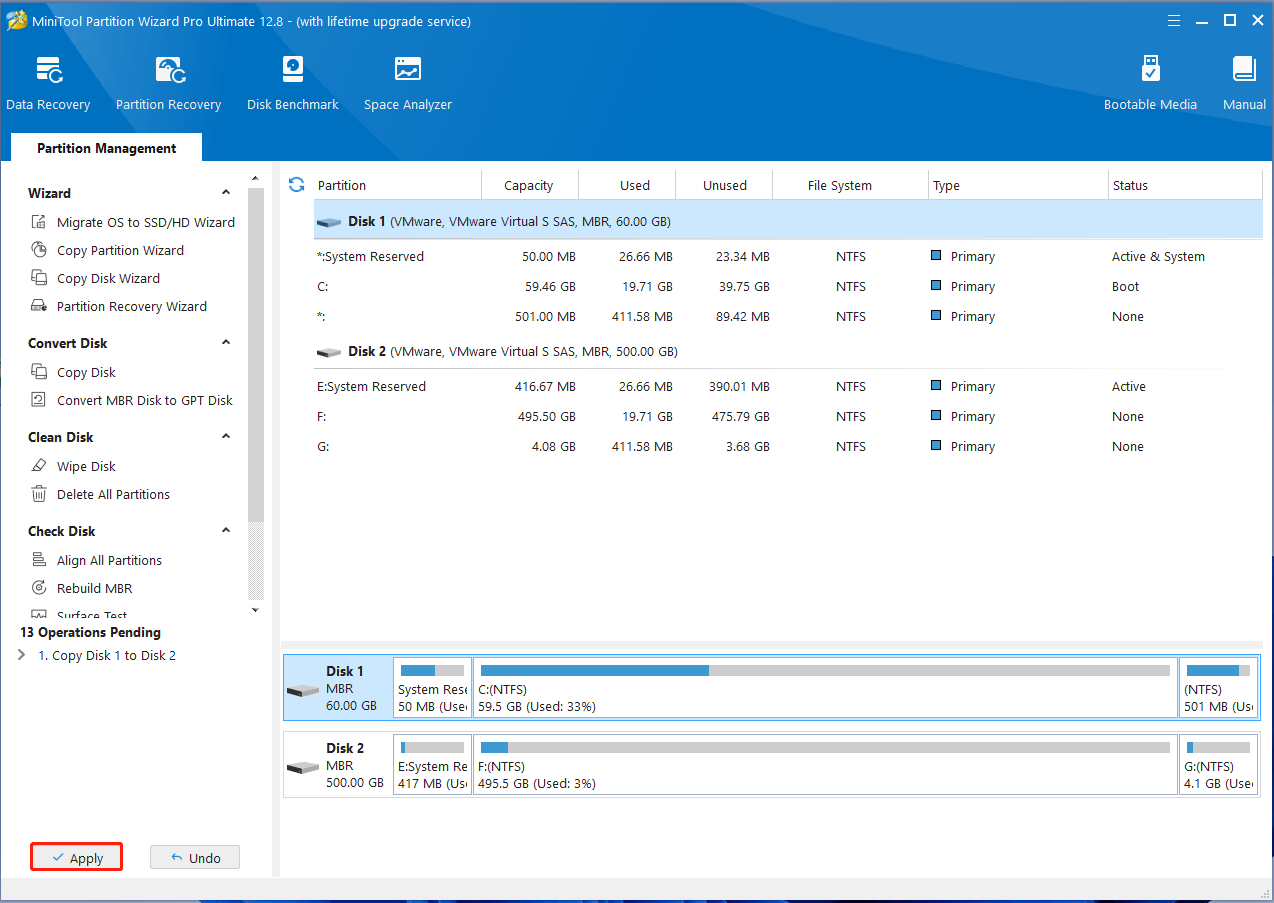Sort by Unused column header

click(x=724, y=185)
